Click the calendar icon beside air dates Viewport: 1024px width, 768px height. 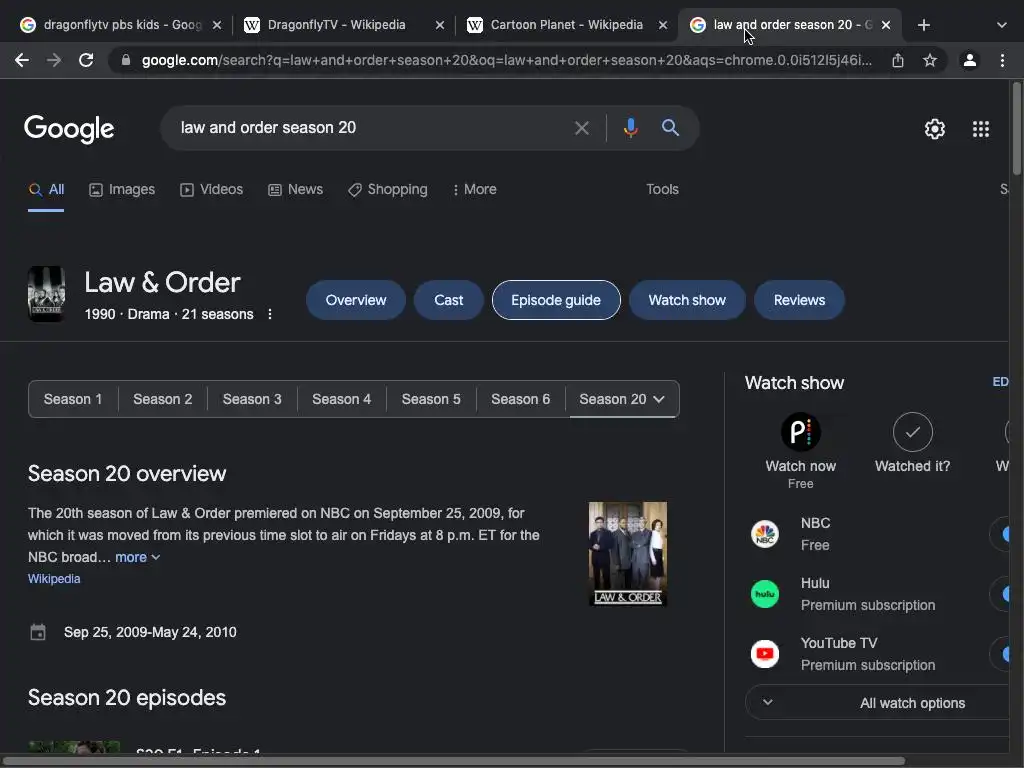pyautogui.click(x=38, y=632)
